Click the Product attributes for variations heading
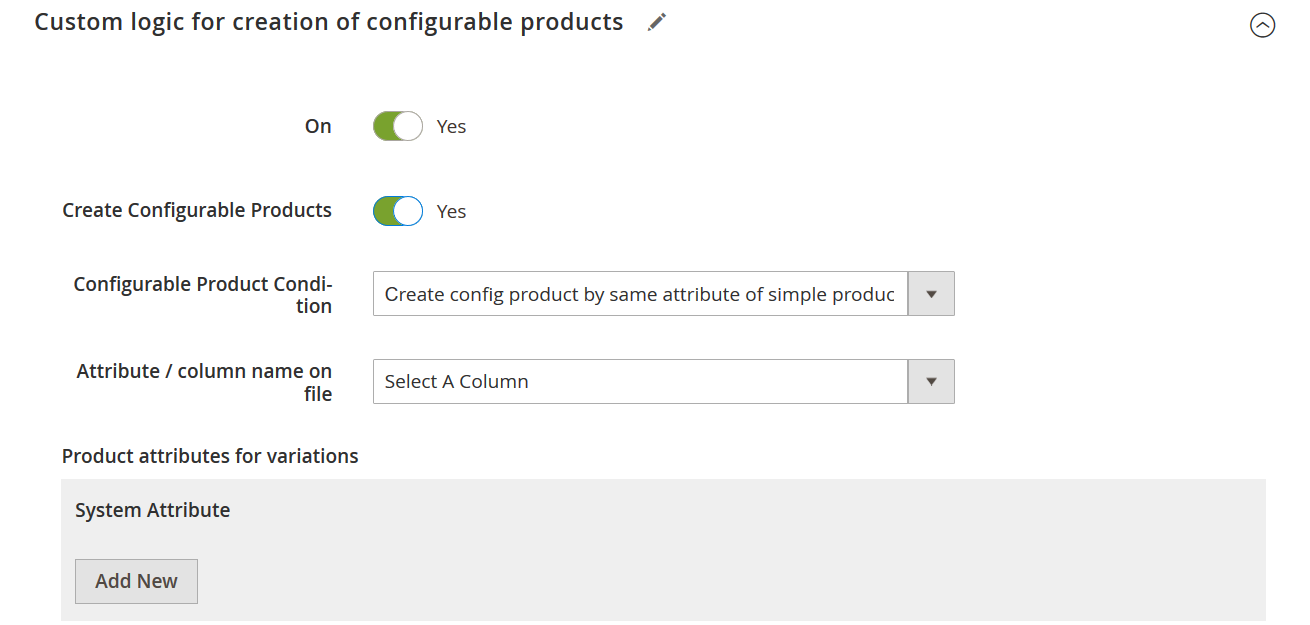The width and height of the screenshot is (1310, 625). tap(210, 456)
